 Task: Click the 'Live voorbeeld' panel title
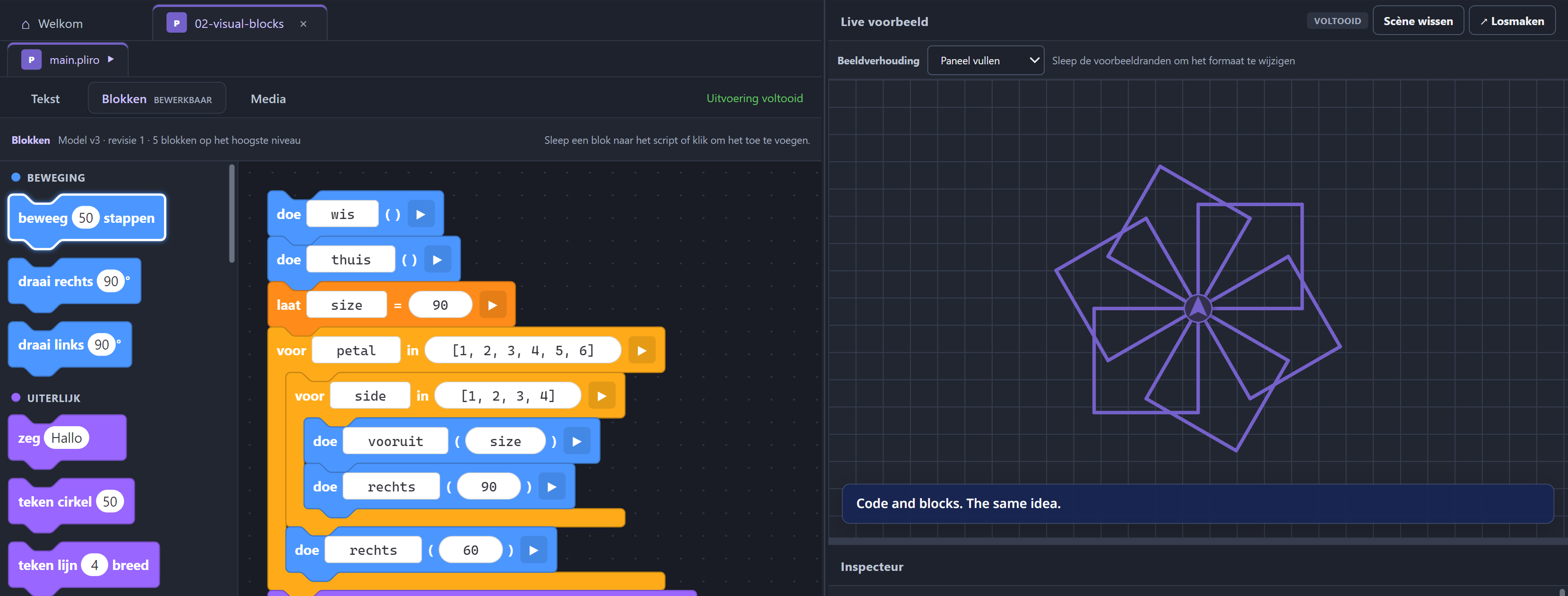(884, 22)
